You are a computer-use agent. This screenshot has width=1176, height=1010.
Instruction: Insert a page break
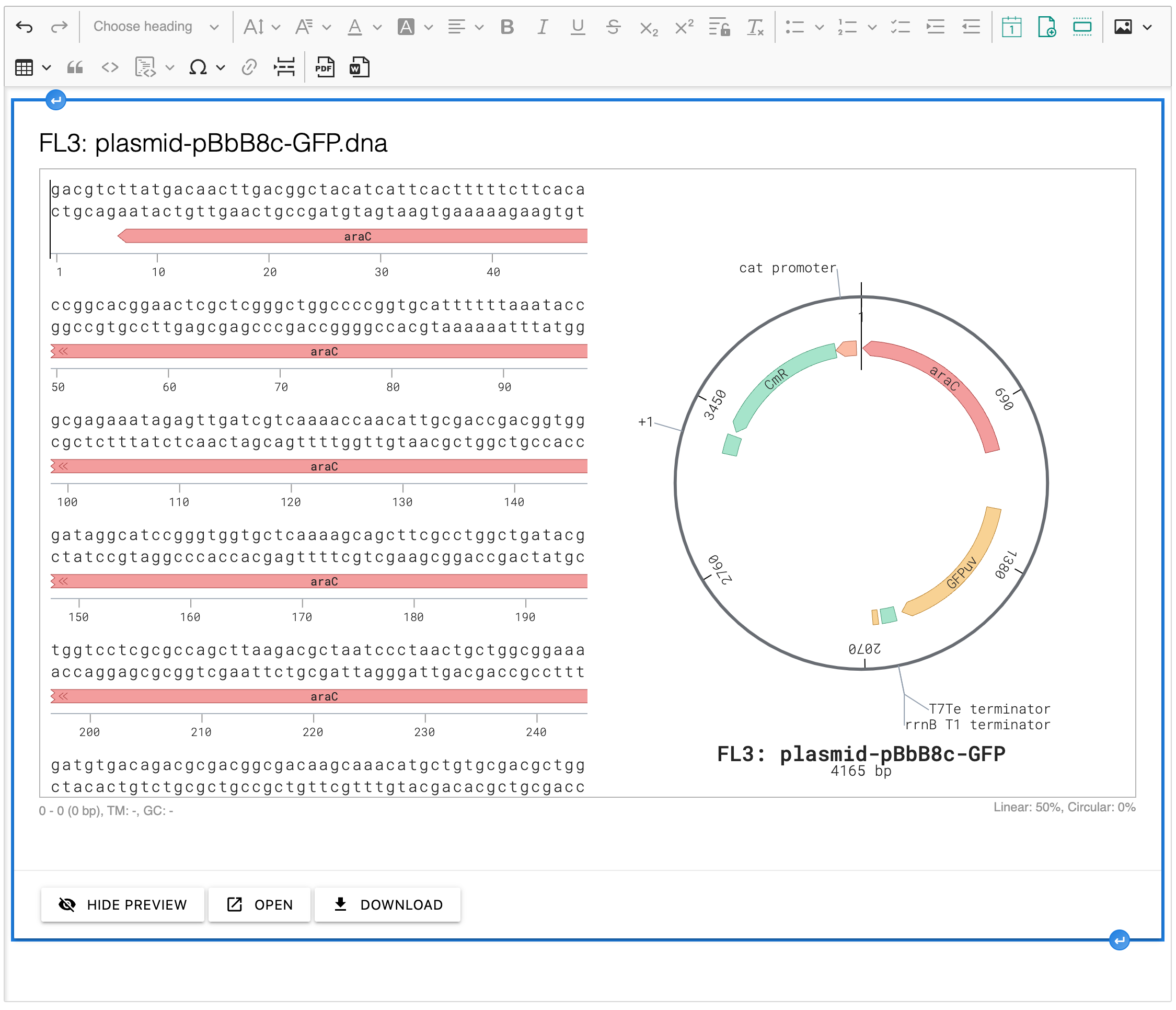click(284, 67)
